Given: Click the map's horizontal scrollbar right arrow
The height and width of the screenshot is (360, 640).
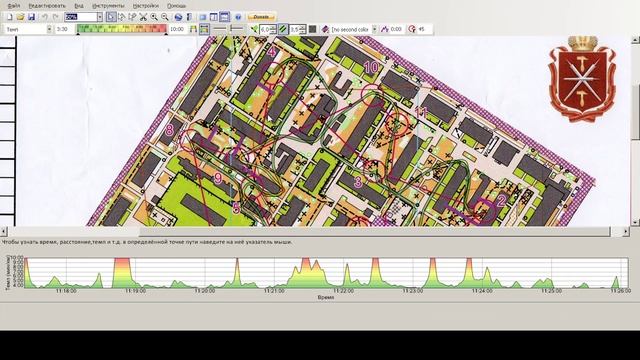Looking at the screenshot, I should coord(626,231).
